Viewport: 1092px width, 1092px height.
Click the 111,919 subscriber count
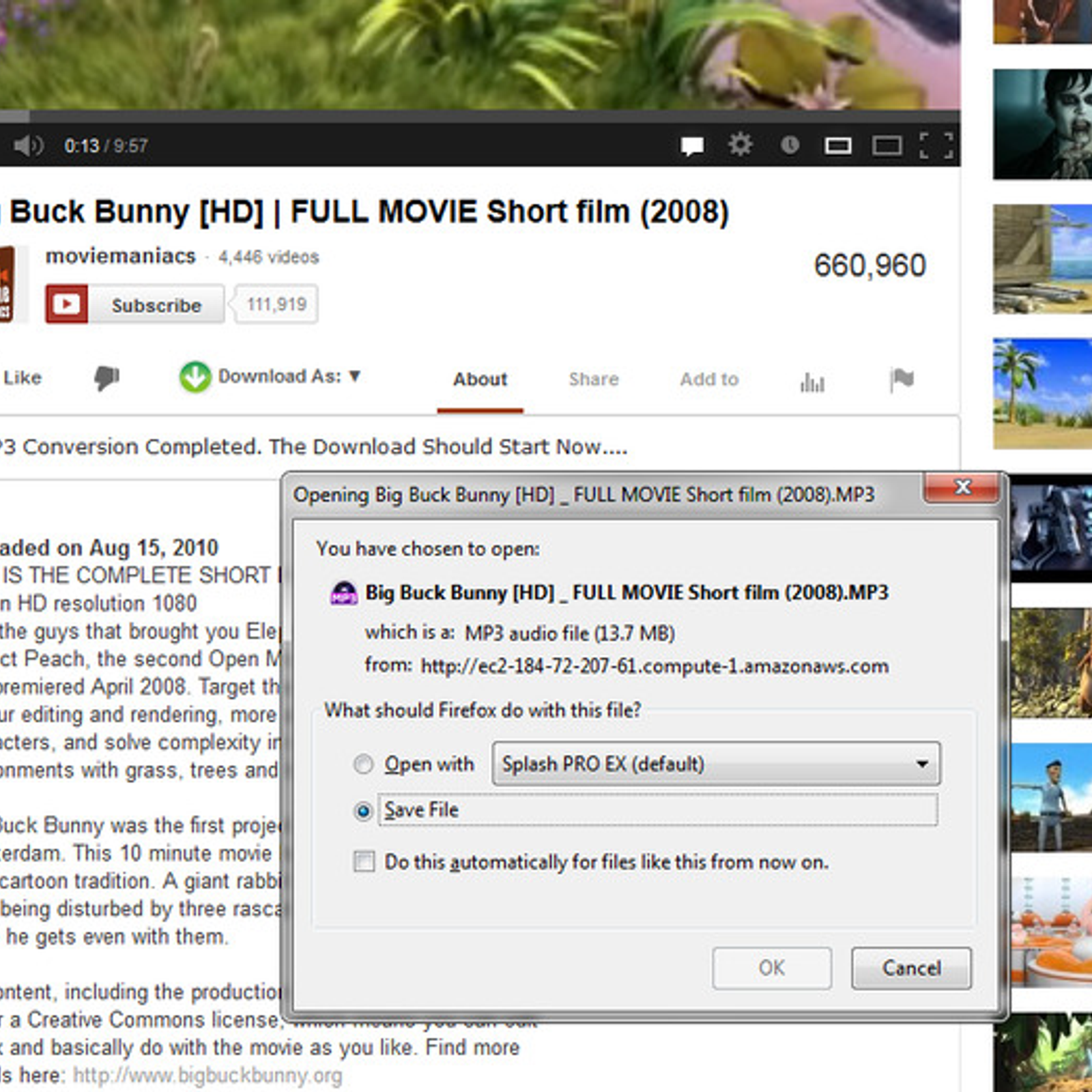click(x=276, y=304)
